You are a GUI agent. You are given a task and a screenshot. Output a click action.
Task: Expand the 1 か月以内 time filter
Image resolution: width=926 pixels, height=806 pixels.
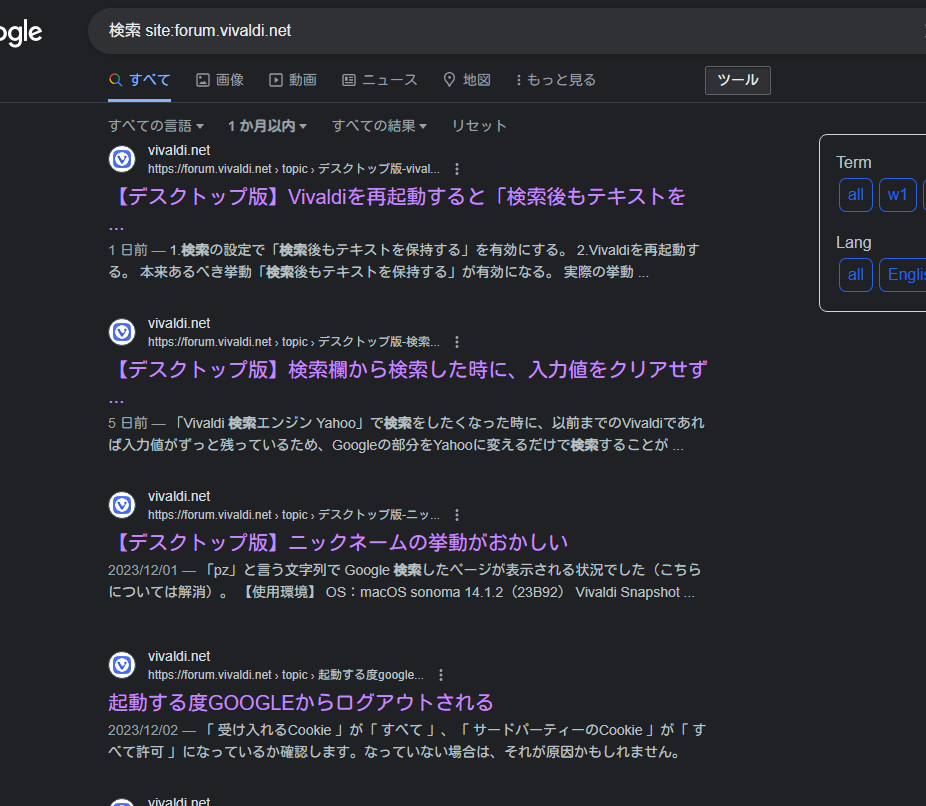268,126
